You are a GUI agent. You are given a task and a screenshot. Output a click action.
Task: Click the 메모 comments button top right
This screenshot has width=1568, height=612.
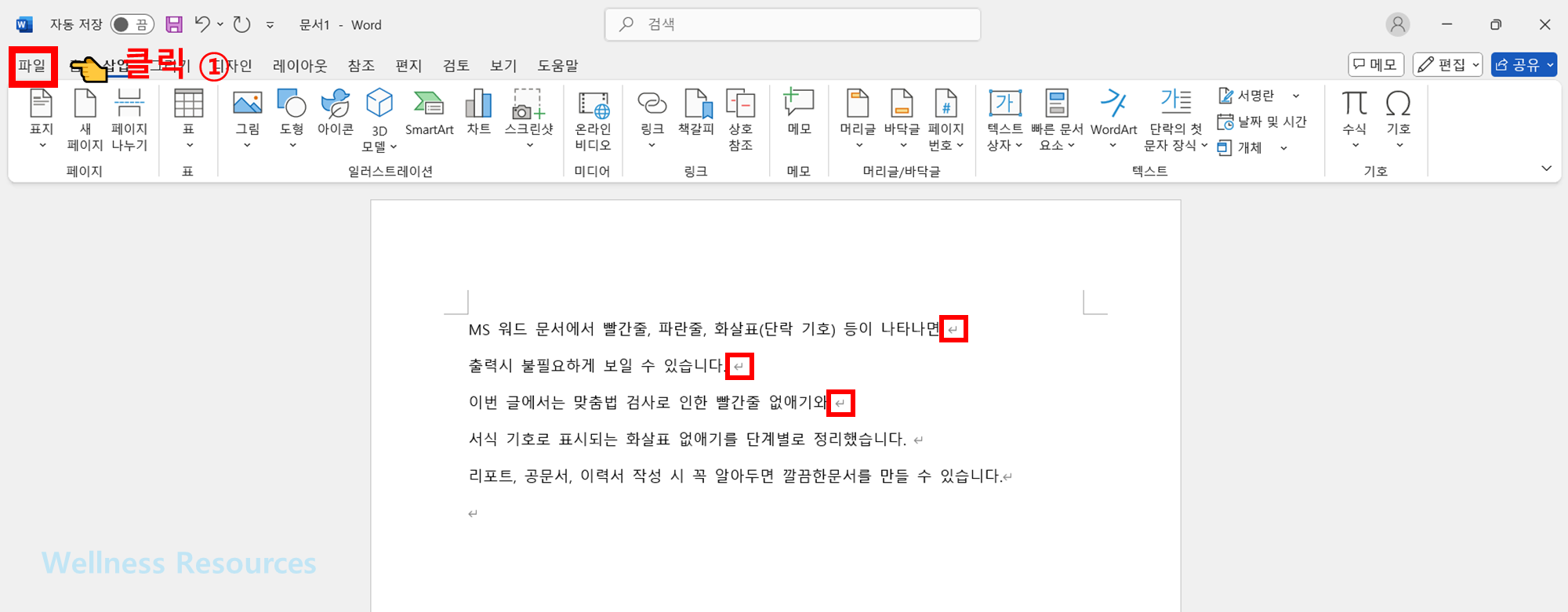coord(1376,65)
